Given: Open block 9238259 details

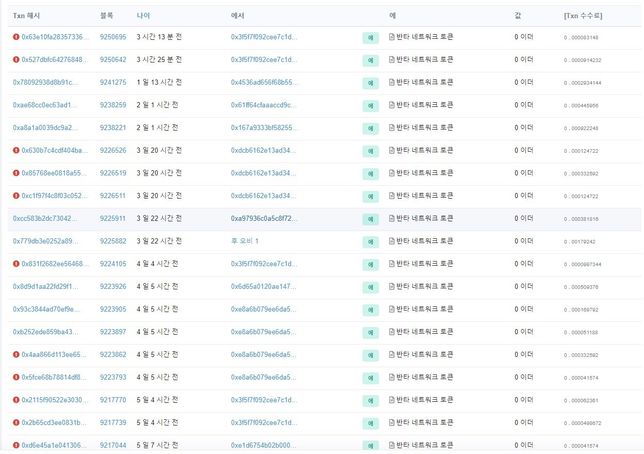Looking at the screenshot, I should (x=112, y=105).
